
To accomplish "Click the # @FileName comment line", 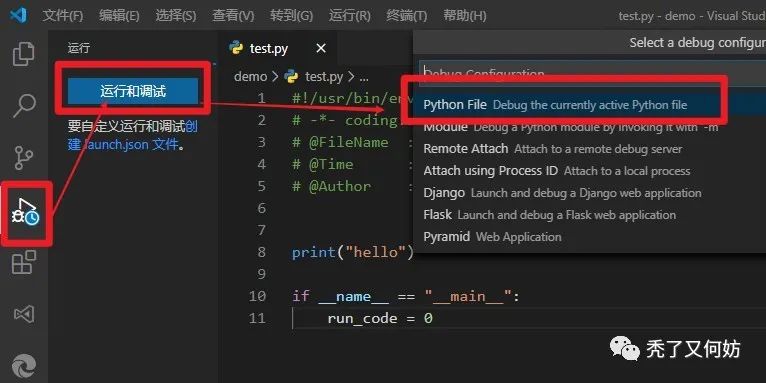I will [x=340, y=142].
